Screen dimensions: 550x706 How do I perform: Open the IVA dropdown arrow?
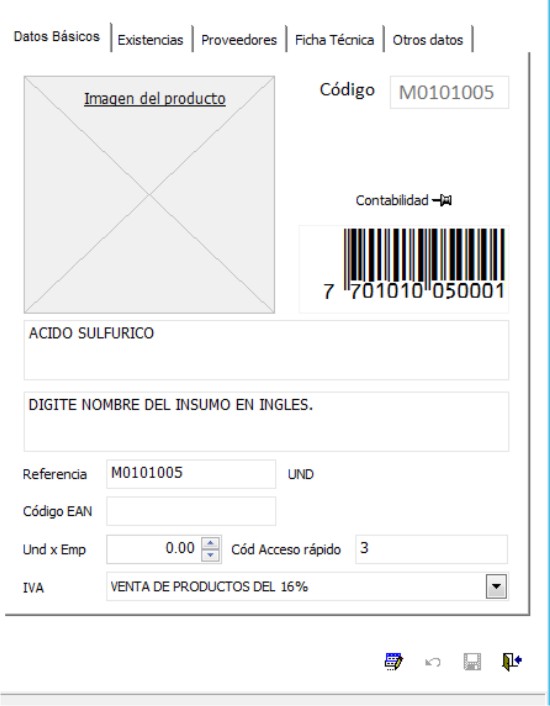496,586
